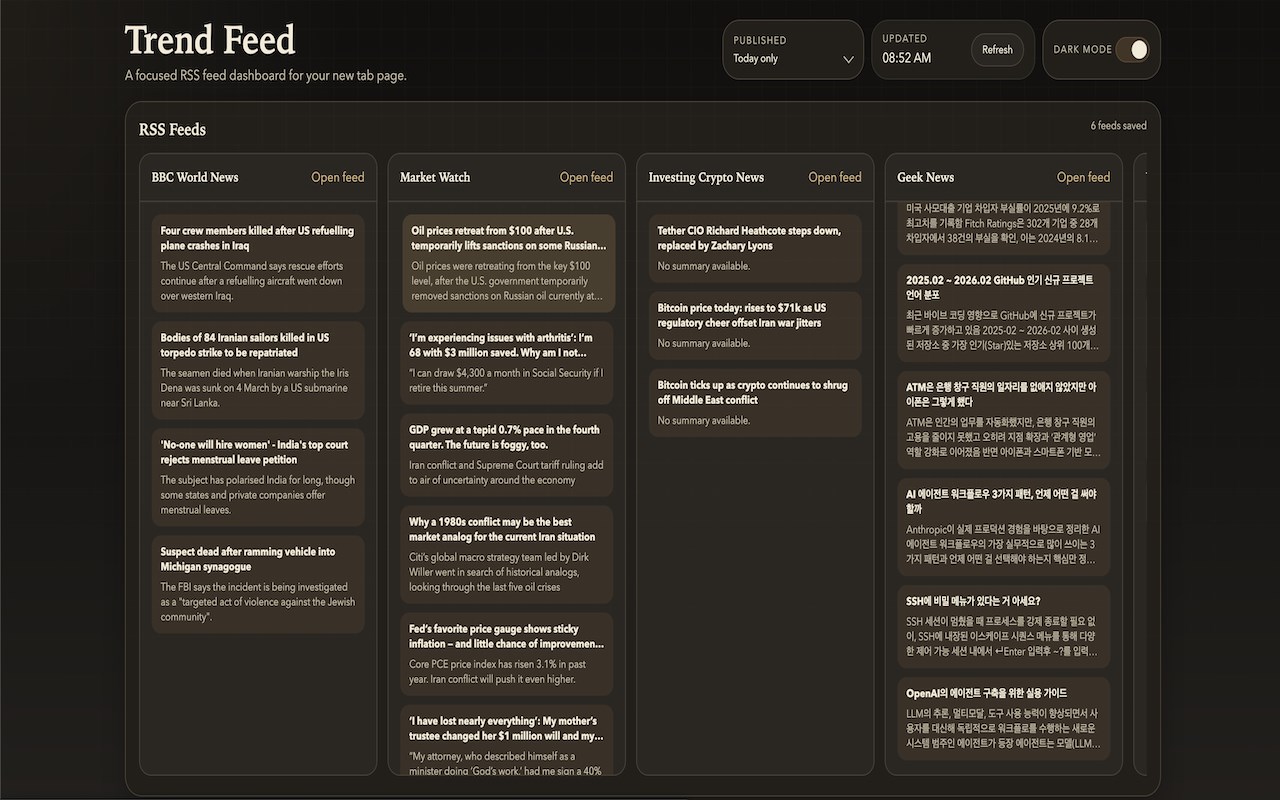Open feed link for Geek News
Screen dimensions: 1280x800
point(1084,177)
